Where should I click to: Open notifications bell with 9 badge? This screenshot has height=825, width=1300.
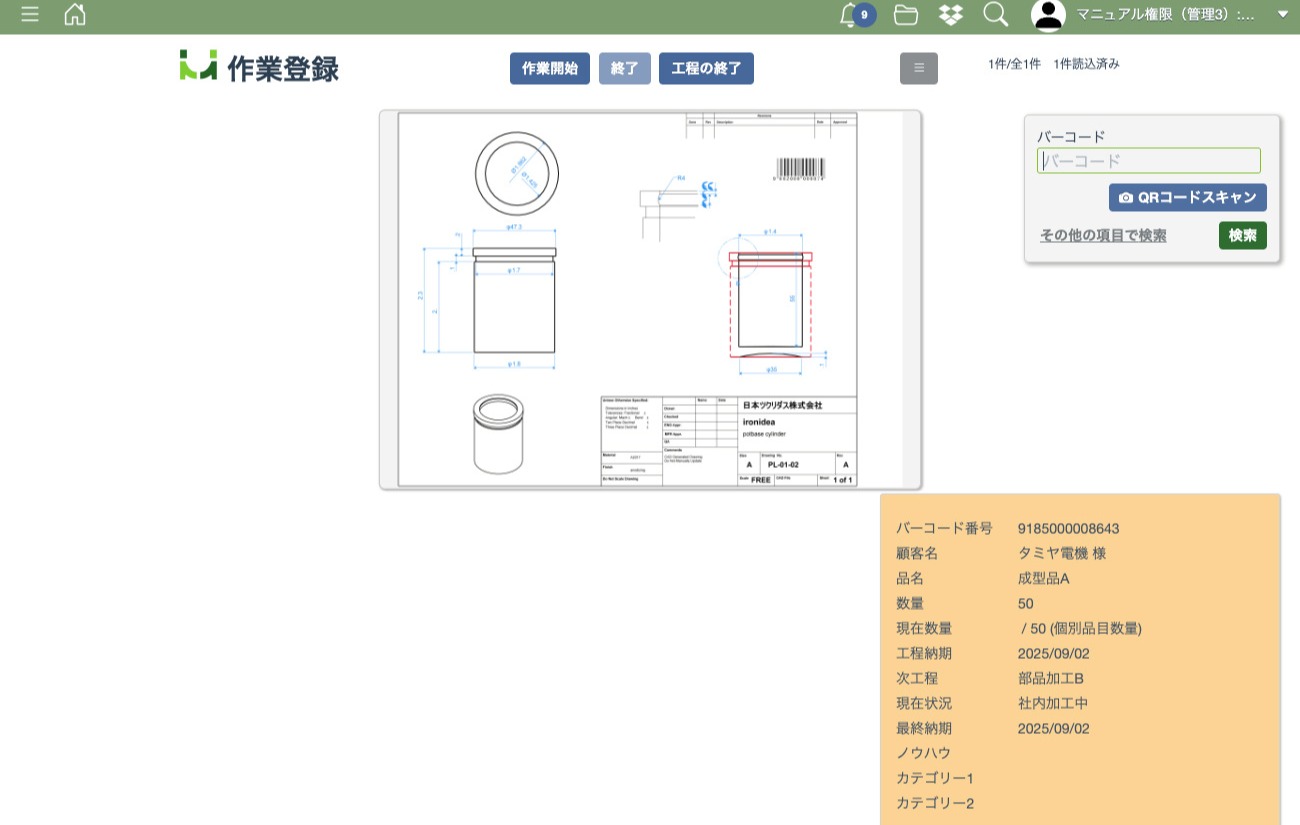point(850,15)
